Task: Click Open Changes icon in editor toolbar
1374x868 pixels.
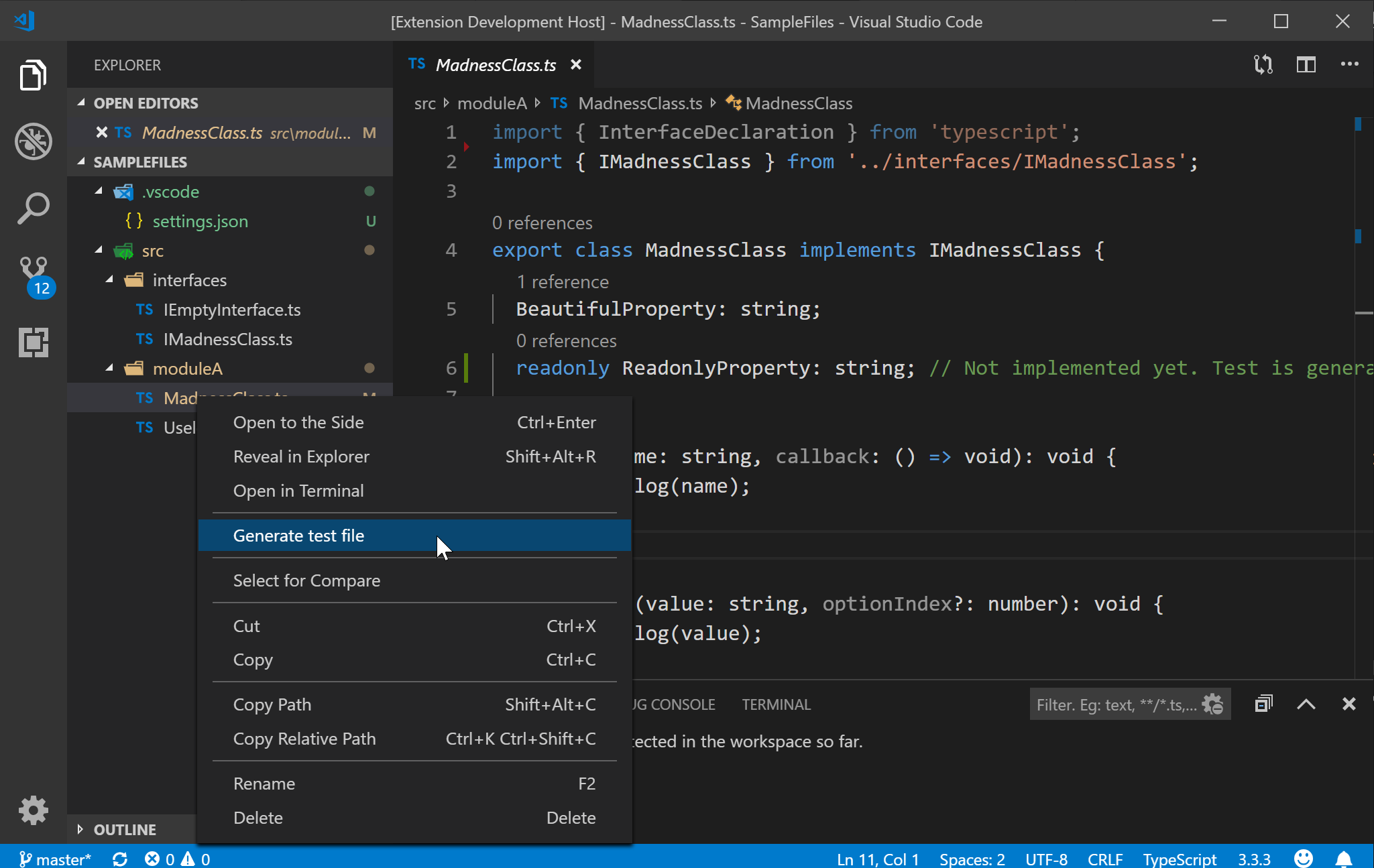Action: coord(1263,65)
